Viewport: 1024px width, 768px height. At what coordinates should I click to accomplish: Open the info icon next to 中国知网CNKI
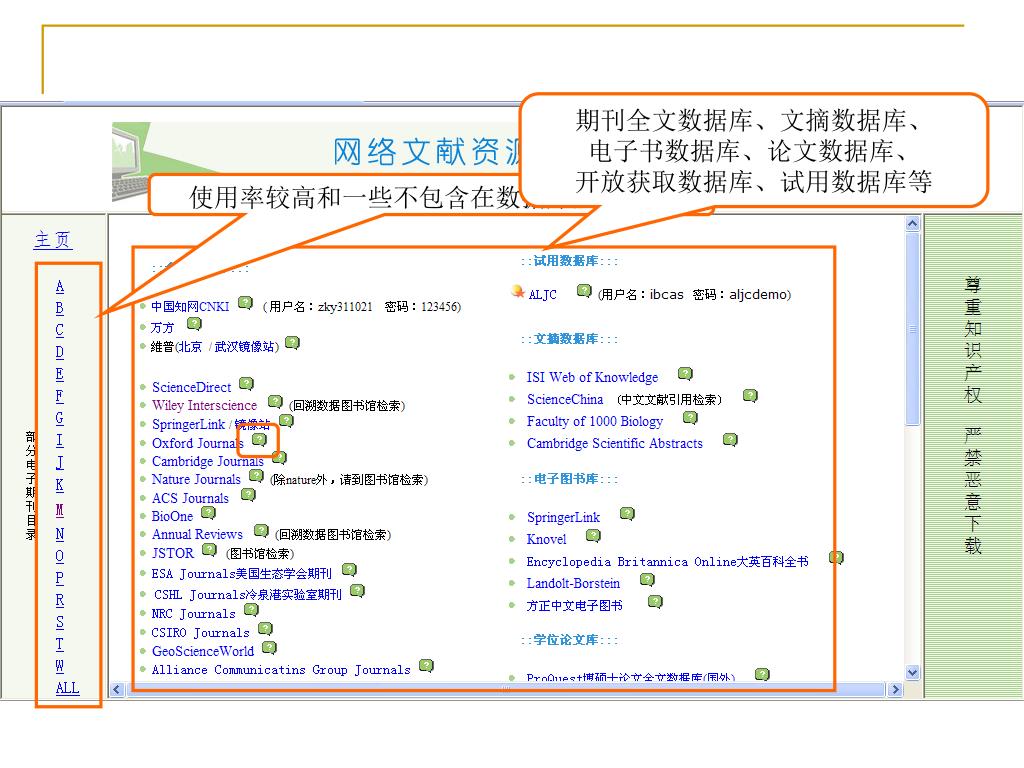click(246, 303)
